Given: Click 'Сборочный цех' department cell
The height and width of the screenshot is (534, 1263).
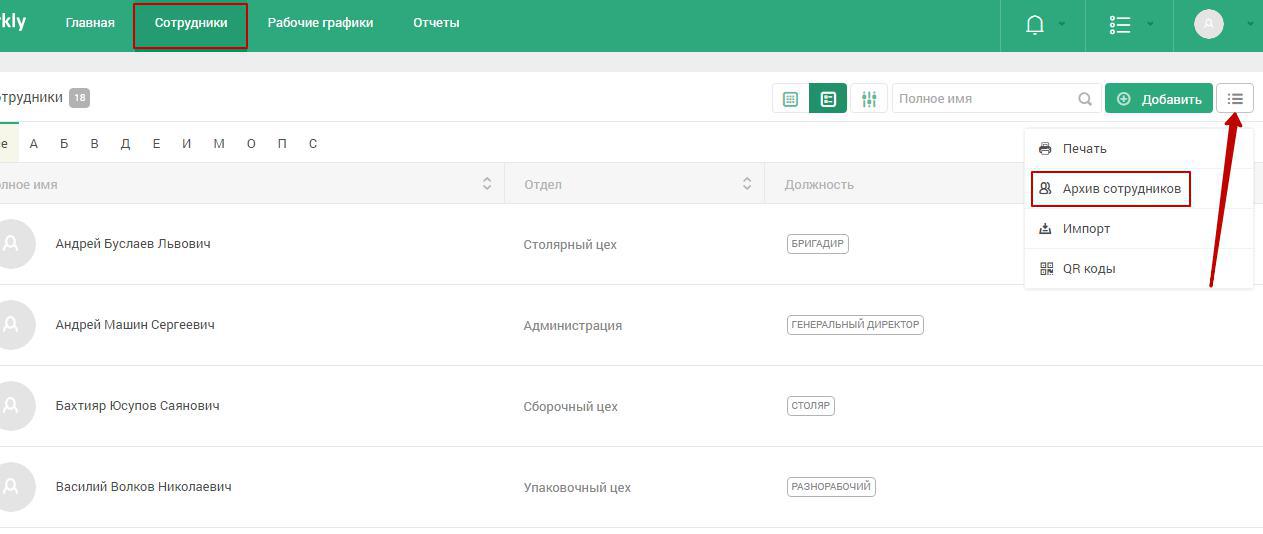Looking at the screenshot, I should pyautogui.click(x=571, y=407).
